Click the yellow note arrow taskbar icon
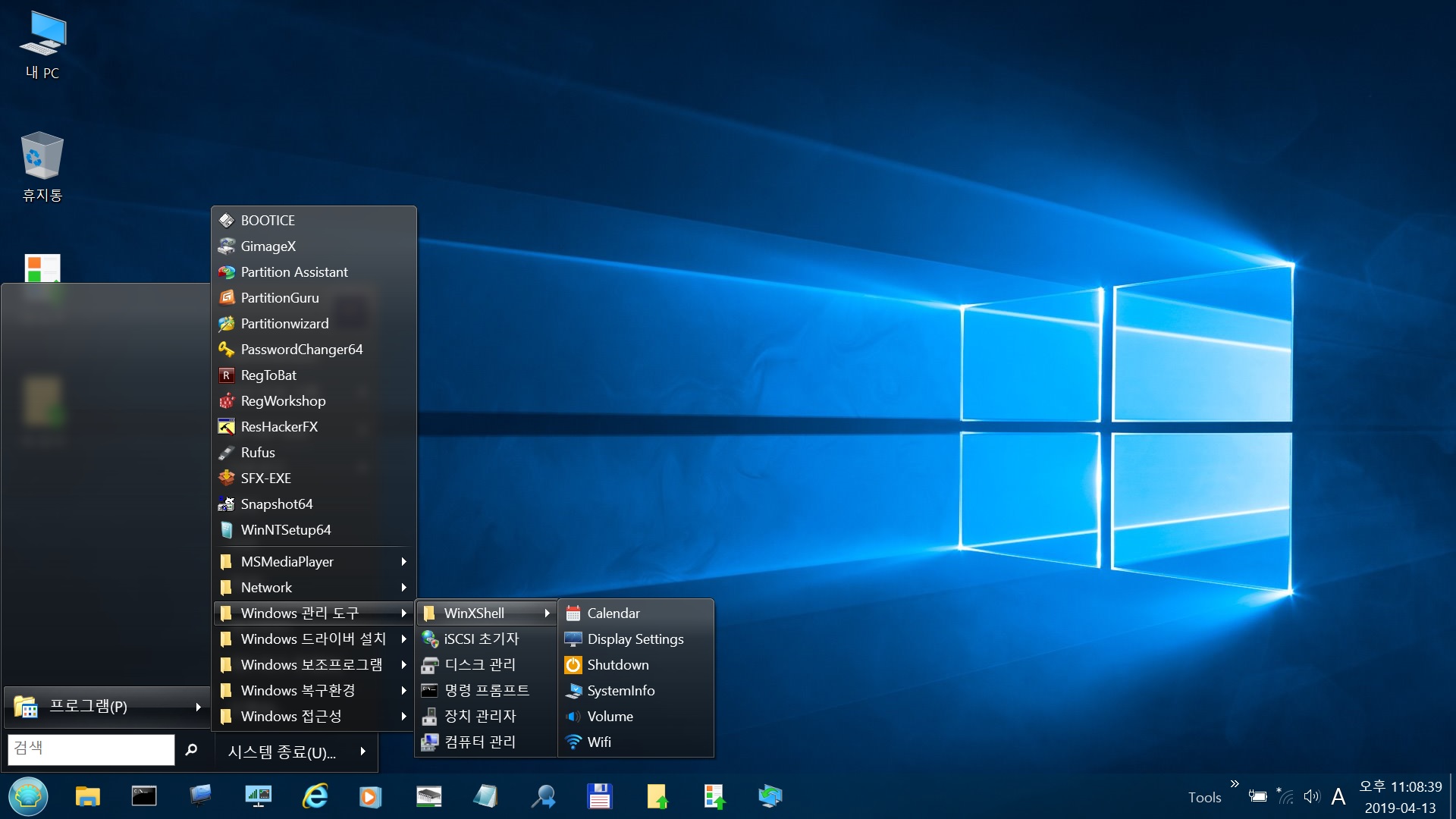 [657, 796]
